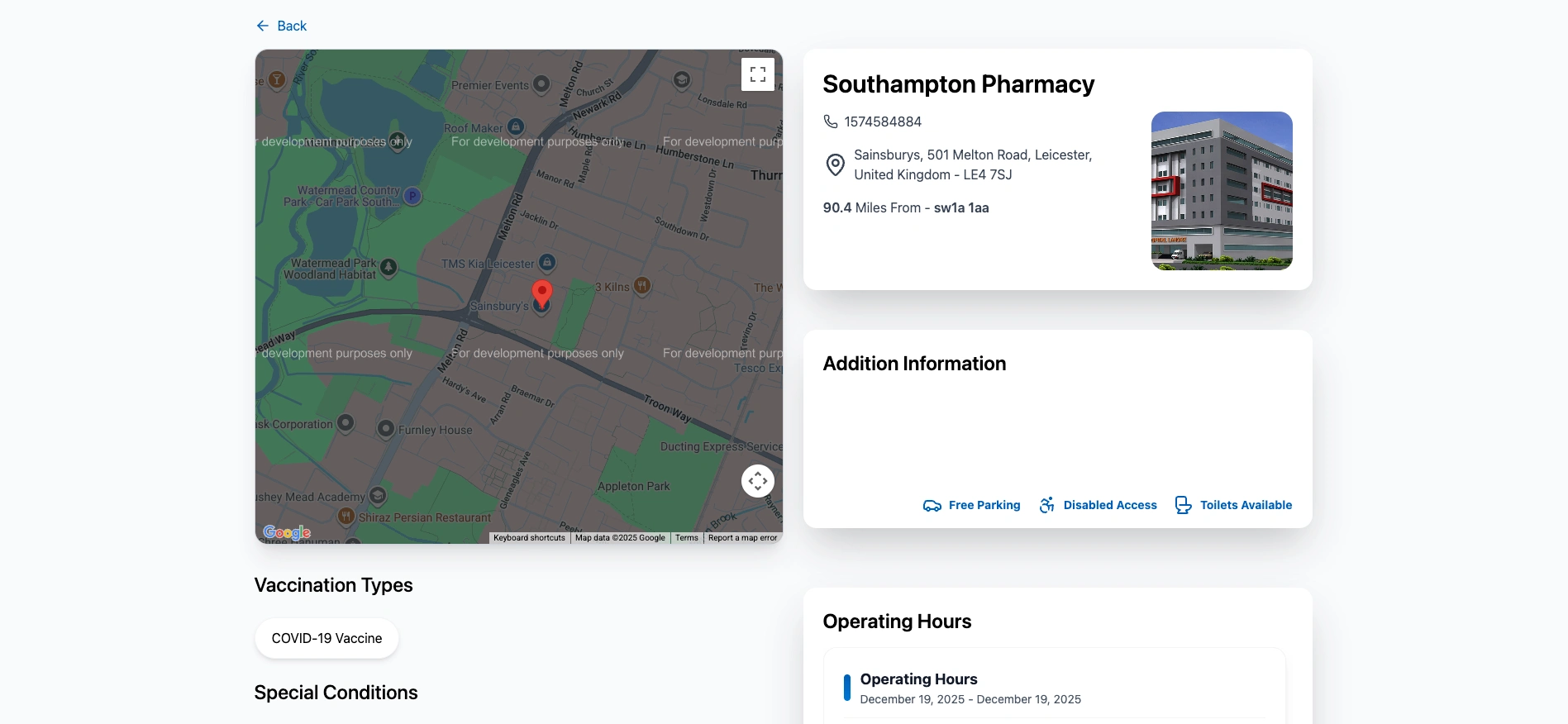
Task: Click the pharmacy phone number 1574584884
Action: coord(883,121)
